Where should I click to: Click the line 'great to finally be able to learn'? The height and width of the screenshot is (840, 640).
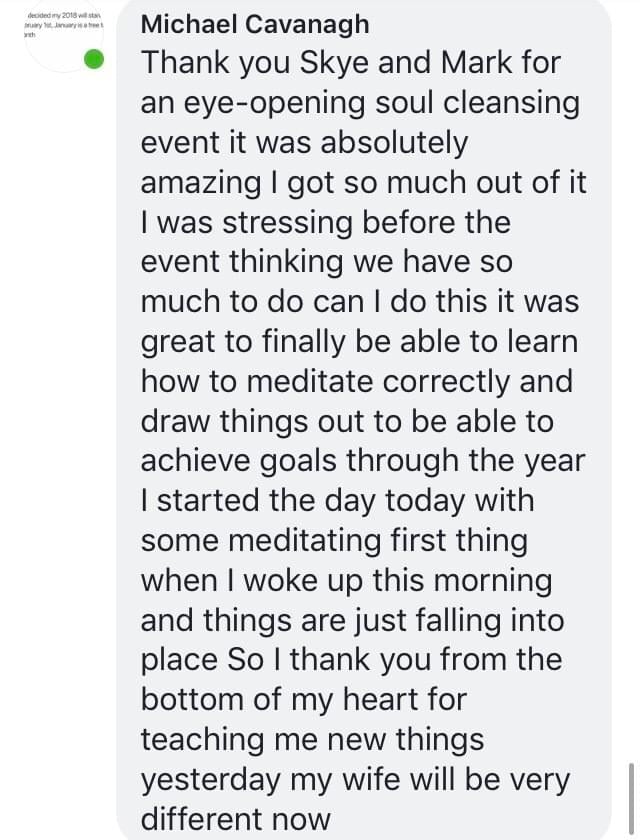coord(359,342)
